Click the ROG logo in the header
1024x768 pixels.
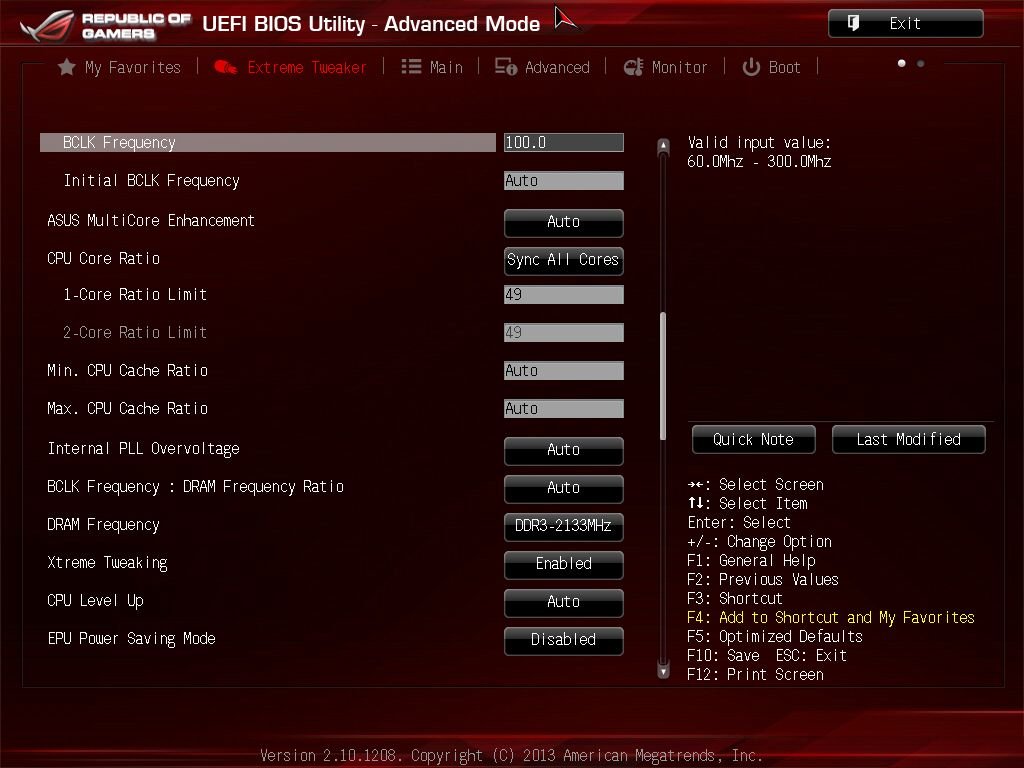(x=47, y=25)
